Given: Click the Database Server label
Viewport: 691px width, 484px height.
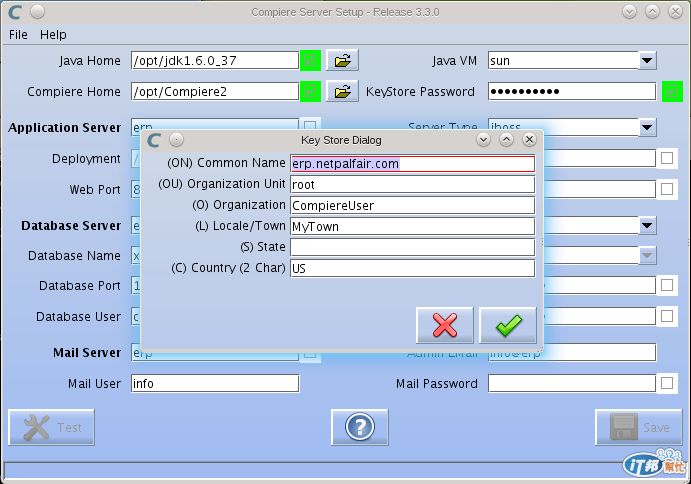Looking at the screenshot, I should point(71,226).
